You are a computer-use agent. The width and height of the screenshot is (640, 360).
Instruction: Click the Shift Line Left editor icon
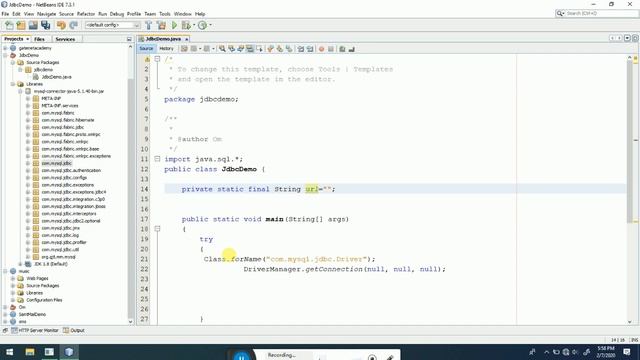tap(301, 49)
